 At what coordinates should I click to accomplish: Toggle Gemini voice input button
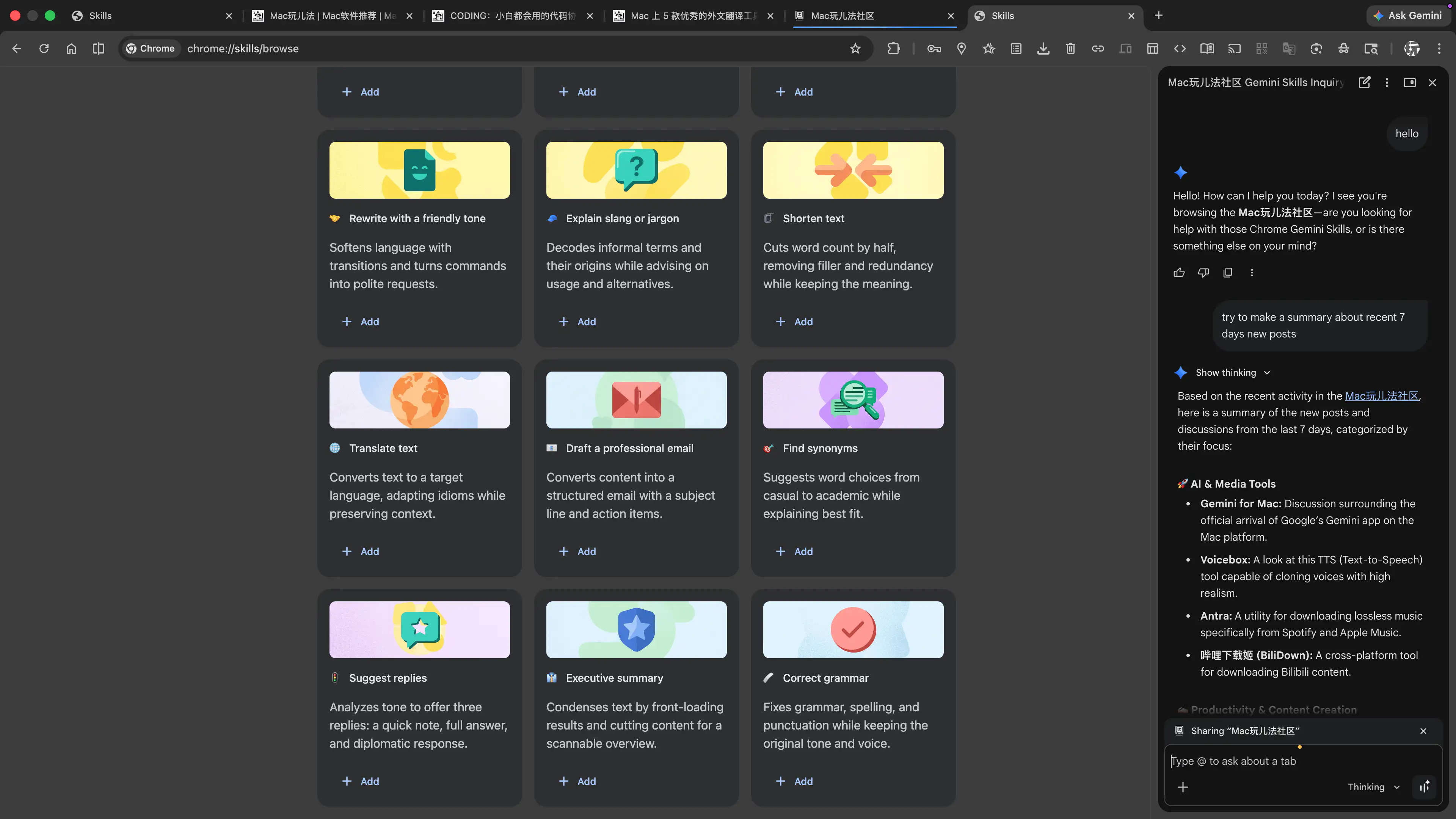coord(1425,787)
